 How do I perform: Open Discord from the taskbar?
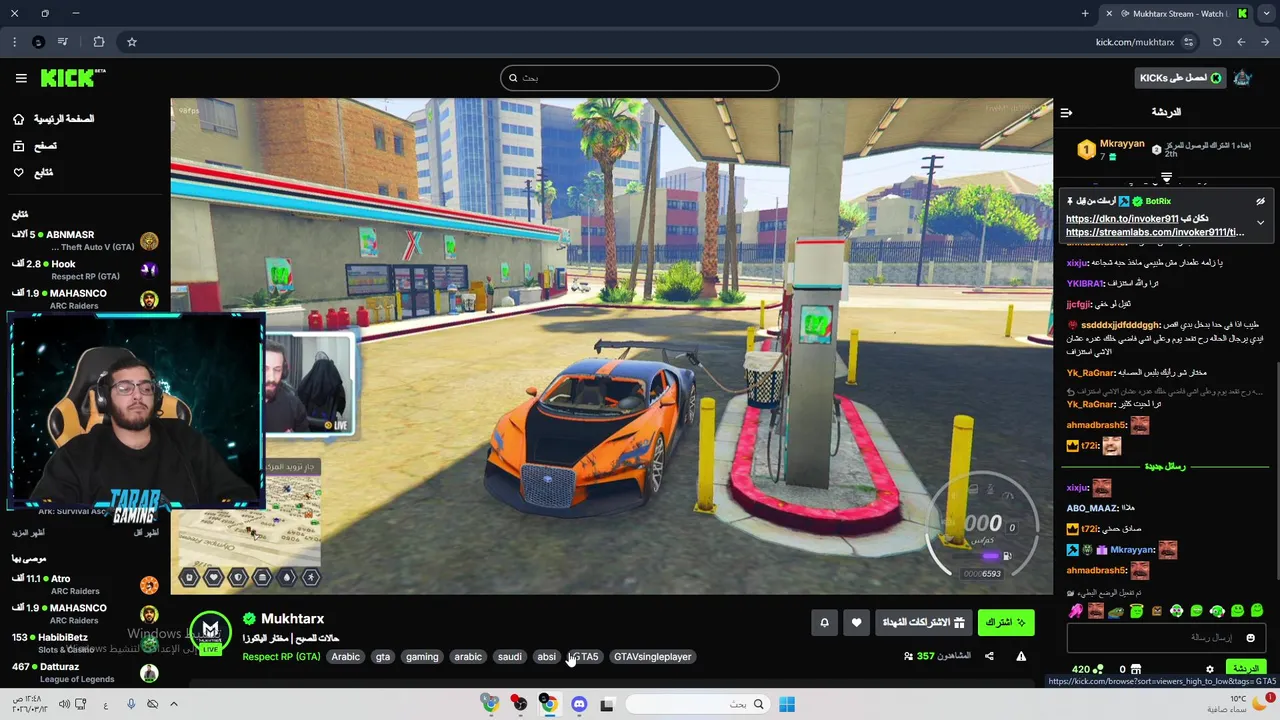tap(578, 704)
